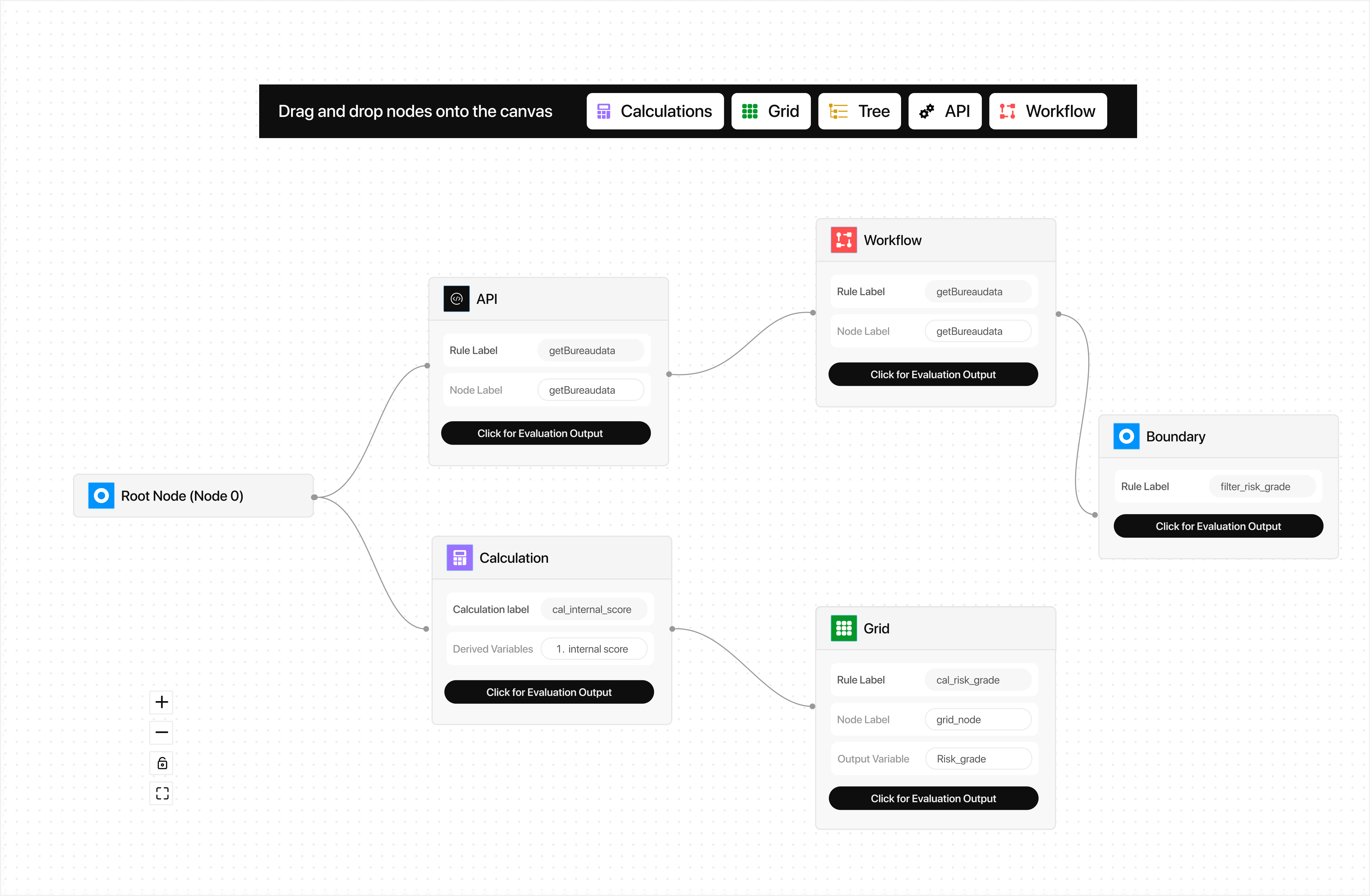Click the zoom out minus icon
The height and width of the screenshot is (896, 1370).
162,732
